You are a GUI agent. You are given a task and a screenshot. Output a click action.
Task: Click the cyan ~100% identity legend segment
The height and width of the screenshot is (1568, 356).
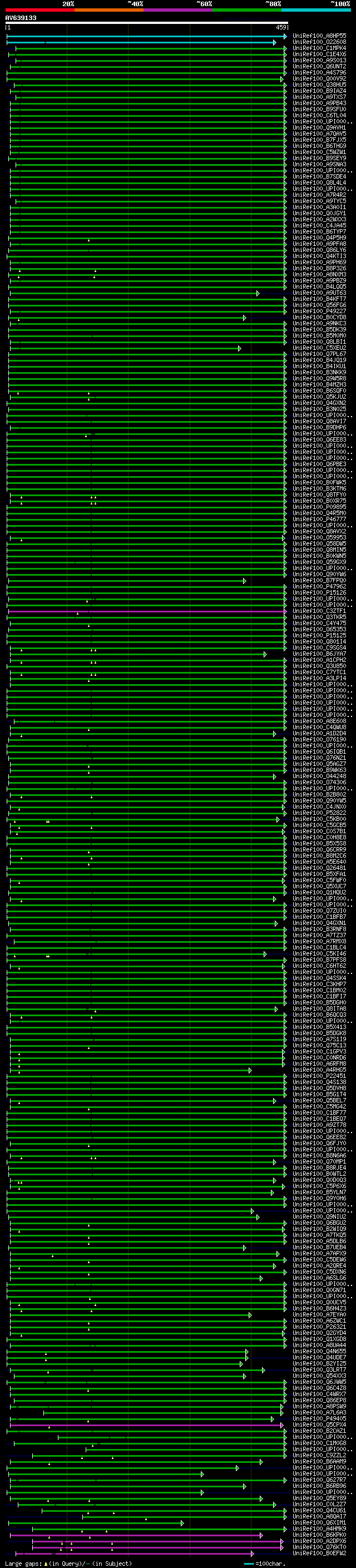(316, 10)
